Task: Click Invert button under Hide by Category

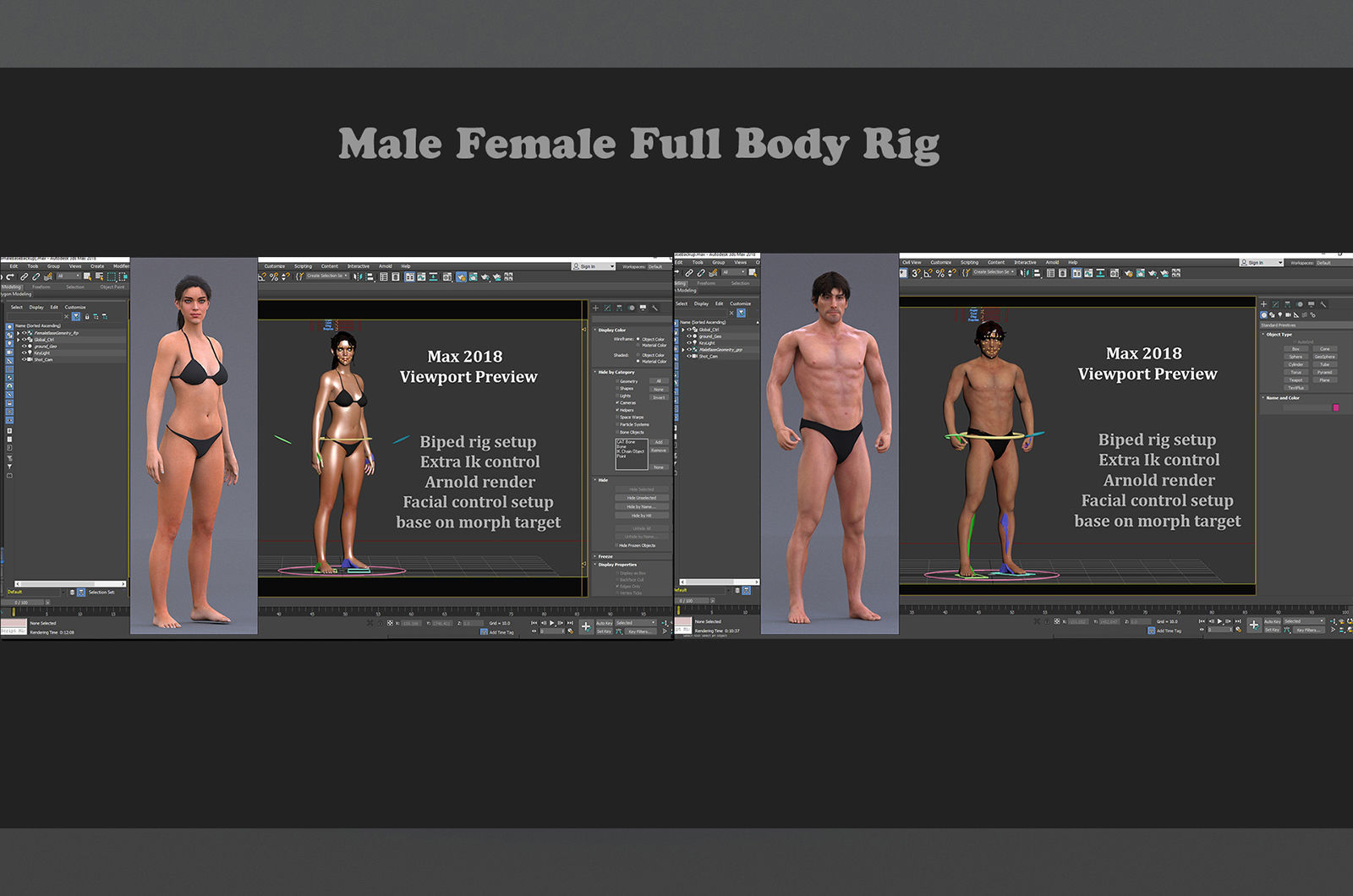Action: [x=659, y=397]
